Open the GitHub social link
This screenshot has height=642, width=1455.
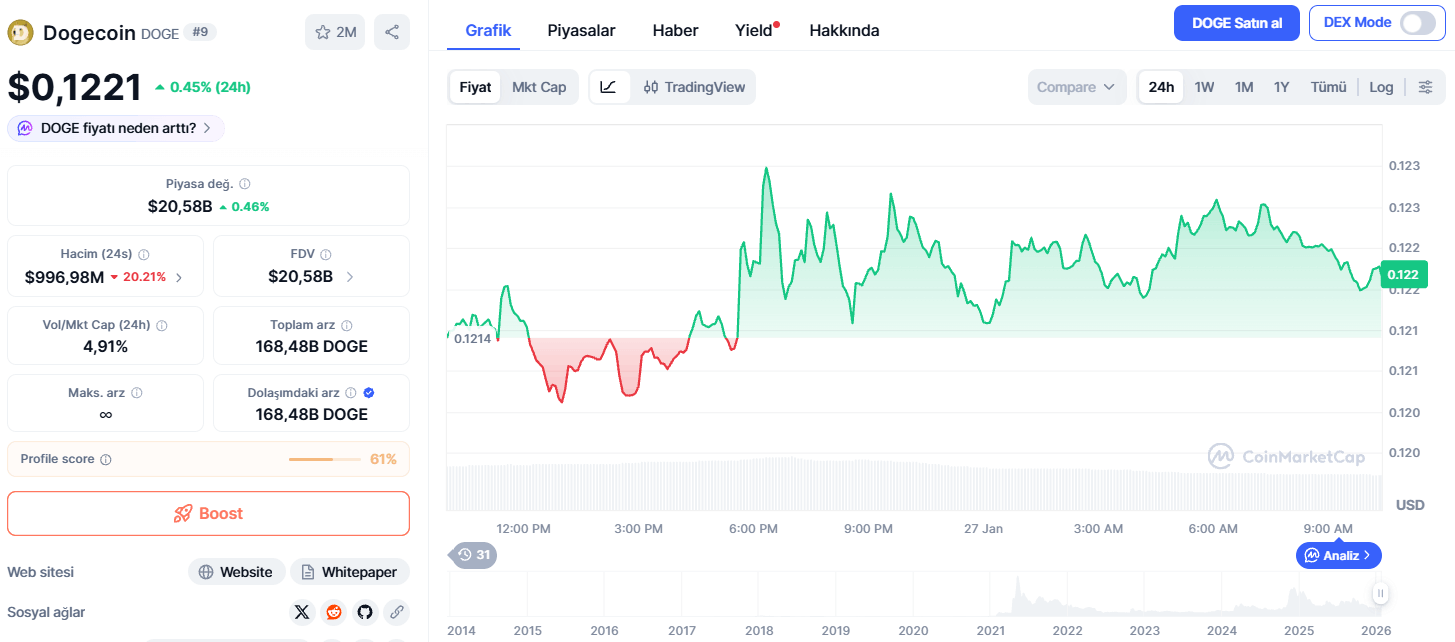pyautogui.click(x=365, y=612)
